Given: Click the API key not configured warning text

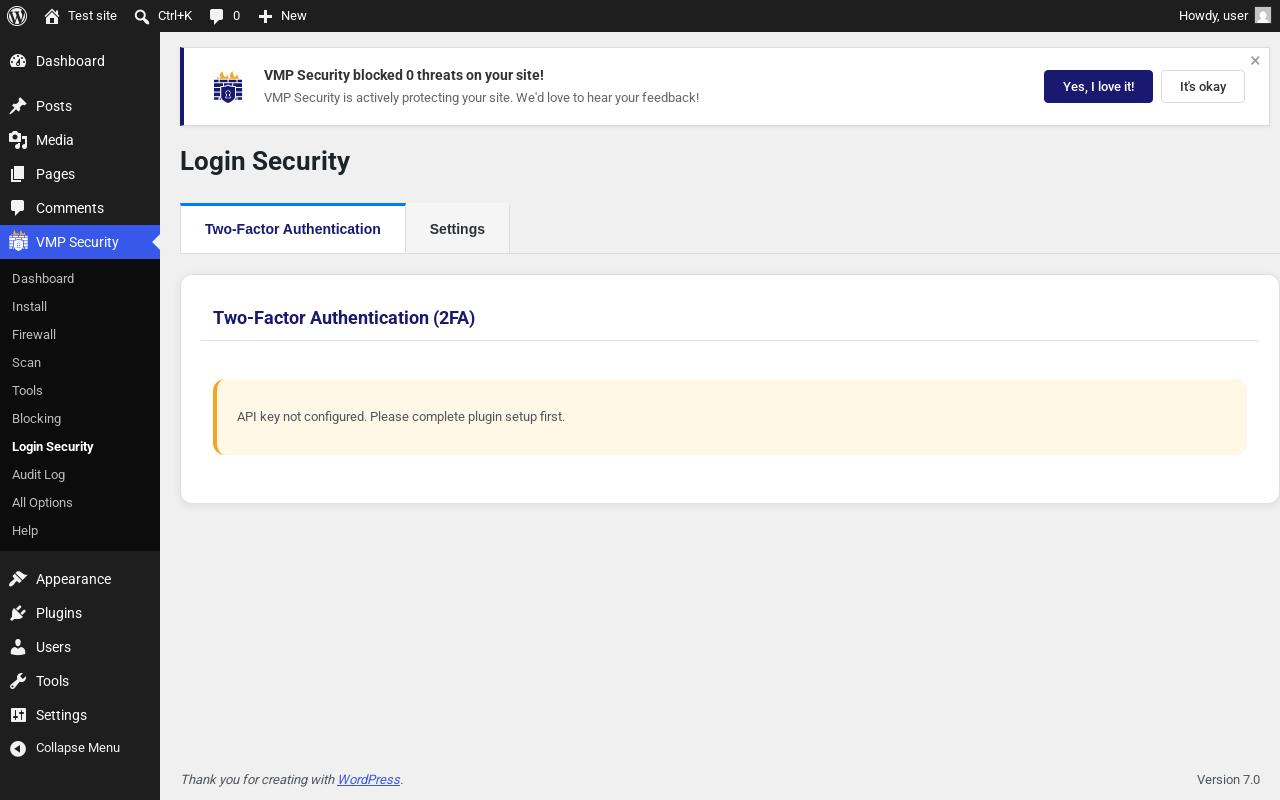Looking at the screenshot, I should pos(401,417).
